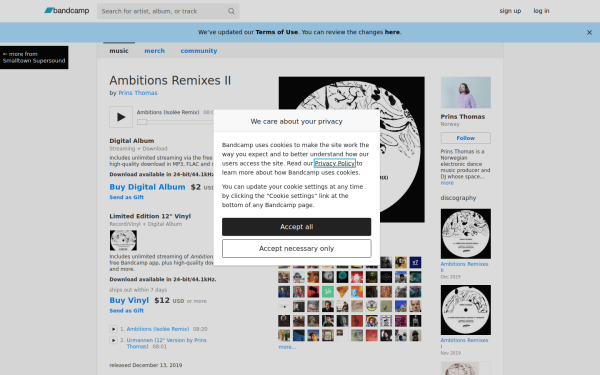The height and width of the screenshot is (375, 600).
Task: Open the Ambitions (Isolée Remix) track link
Action: click(x=158, y=329)
